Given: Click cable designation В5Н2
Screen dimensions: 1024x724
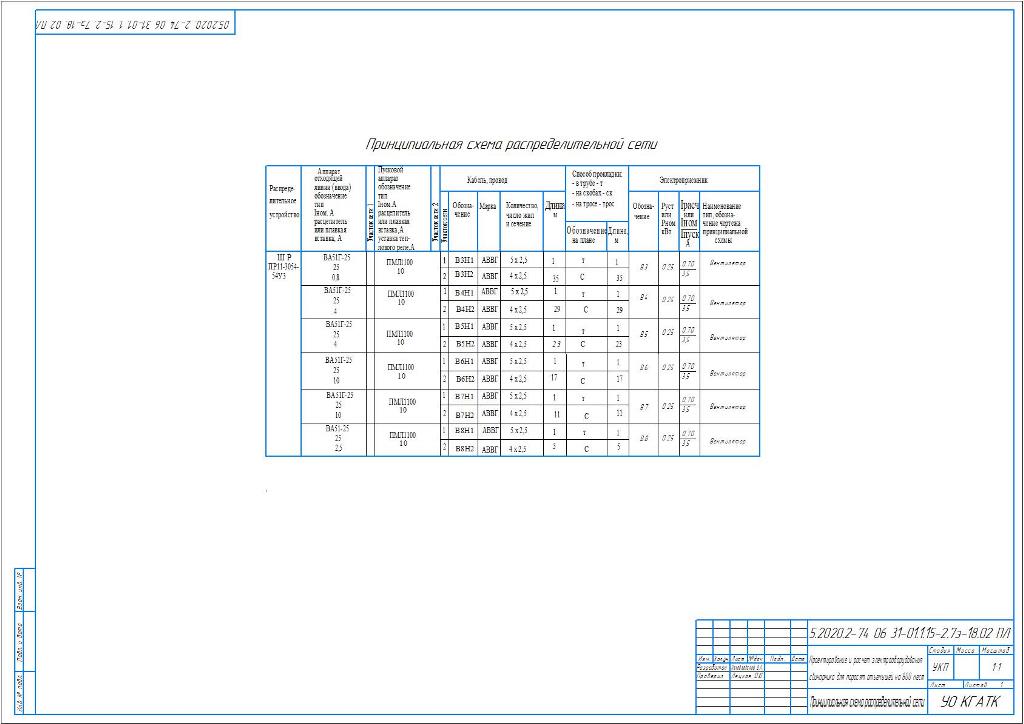Looking at the screenshot, I should (464, 344).
